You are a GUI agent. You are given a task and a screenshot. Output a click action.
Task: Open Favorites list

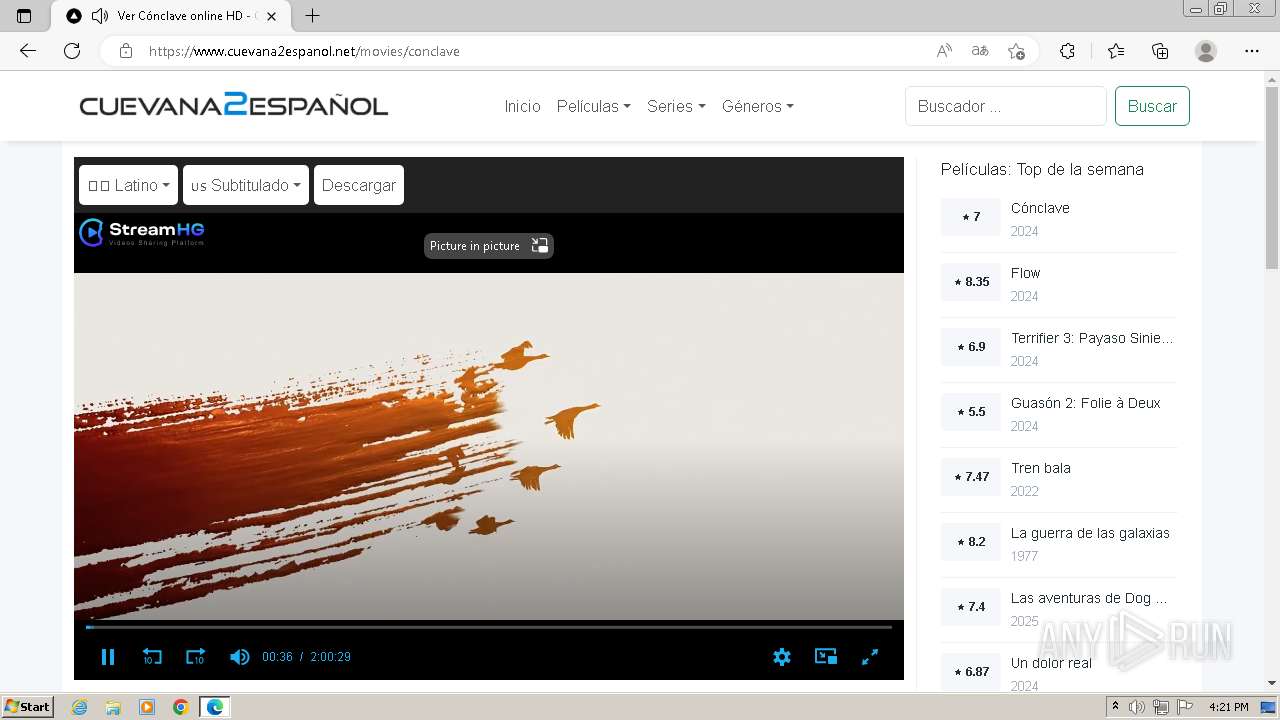[1116, 51]
